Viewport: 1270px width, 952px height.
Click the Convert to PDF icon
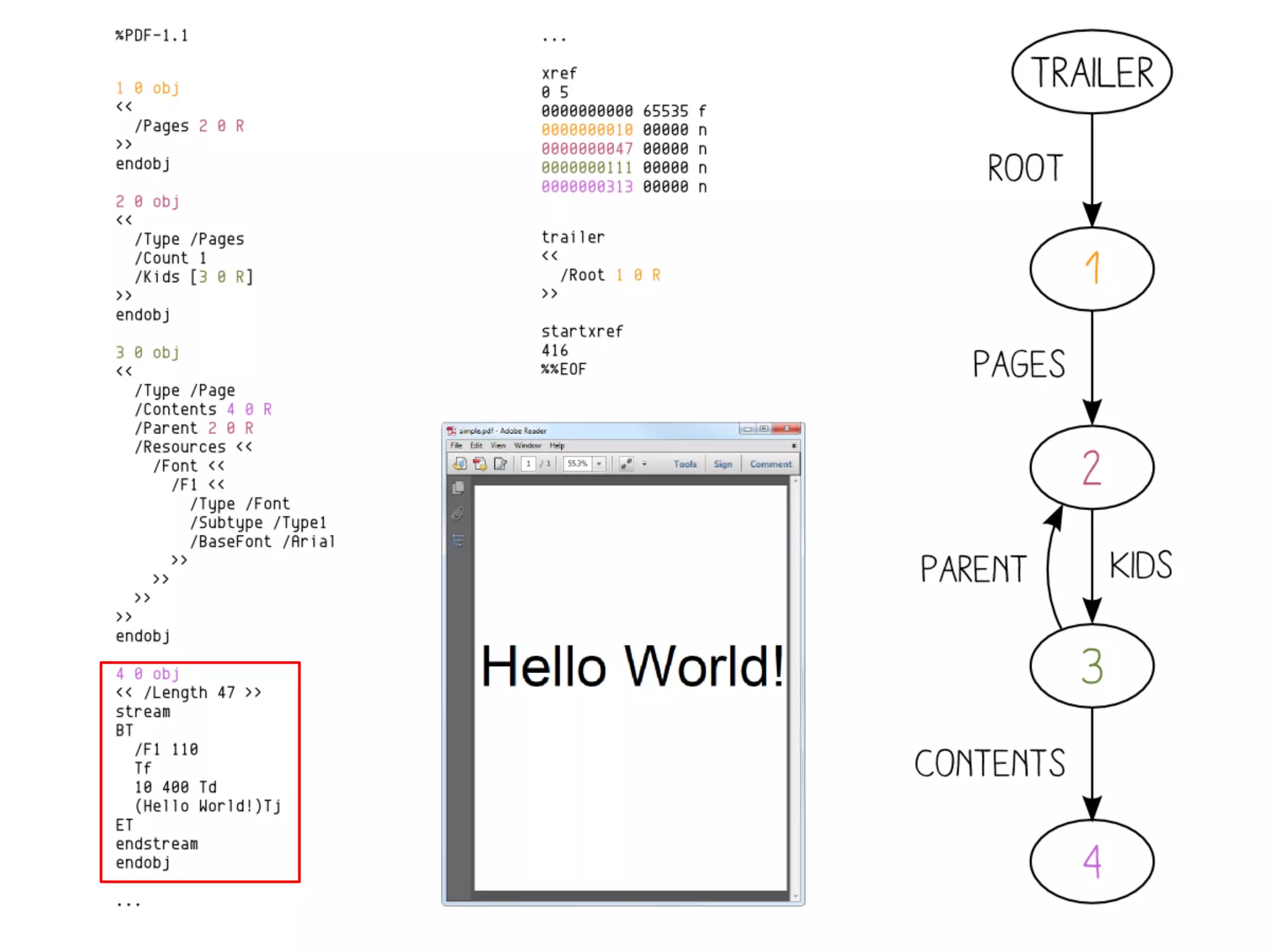point(479,464)
